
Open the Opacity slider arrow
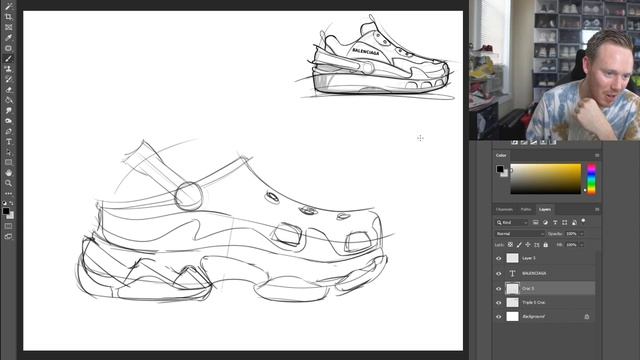click(x=582, y=233)
